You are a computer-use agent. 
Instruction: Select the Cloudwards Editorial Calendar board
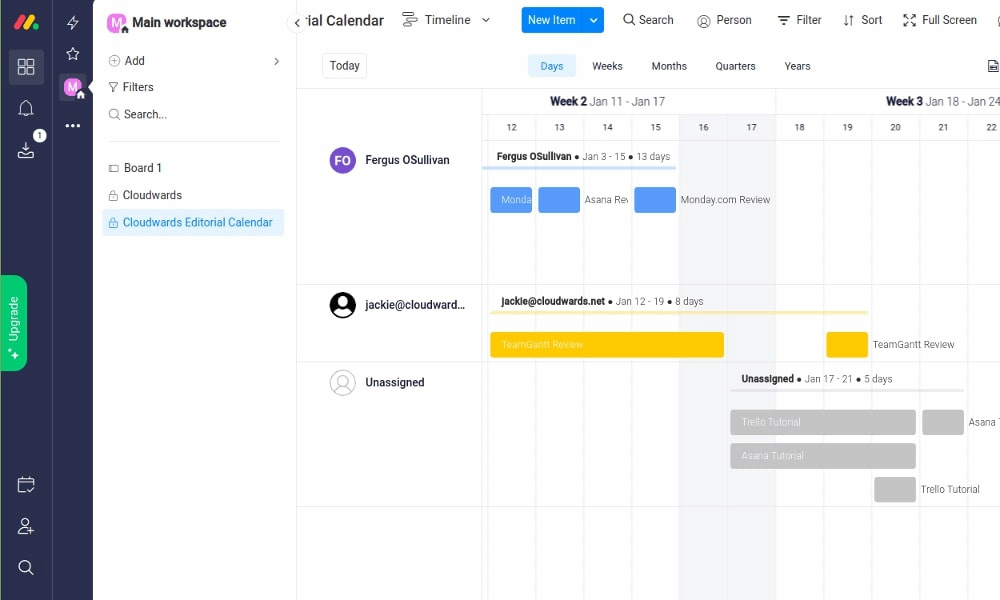(x=193, y=222)
